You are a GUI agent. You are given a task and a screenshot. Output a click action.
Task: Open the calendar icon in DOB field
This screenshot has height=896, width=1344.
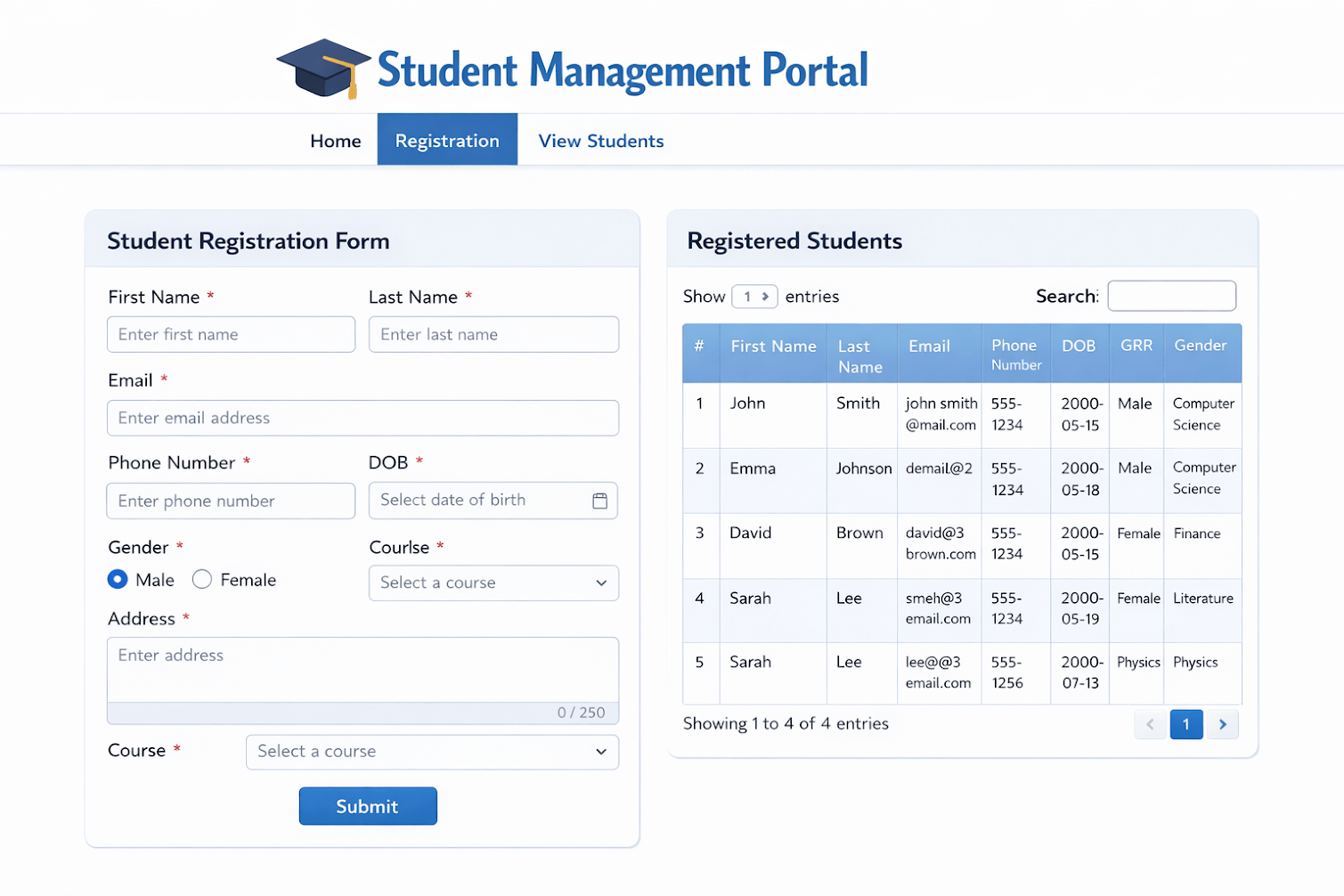pos(600,501)
